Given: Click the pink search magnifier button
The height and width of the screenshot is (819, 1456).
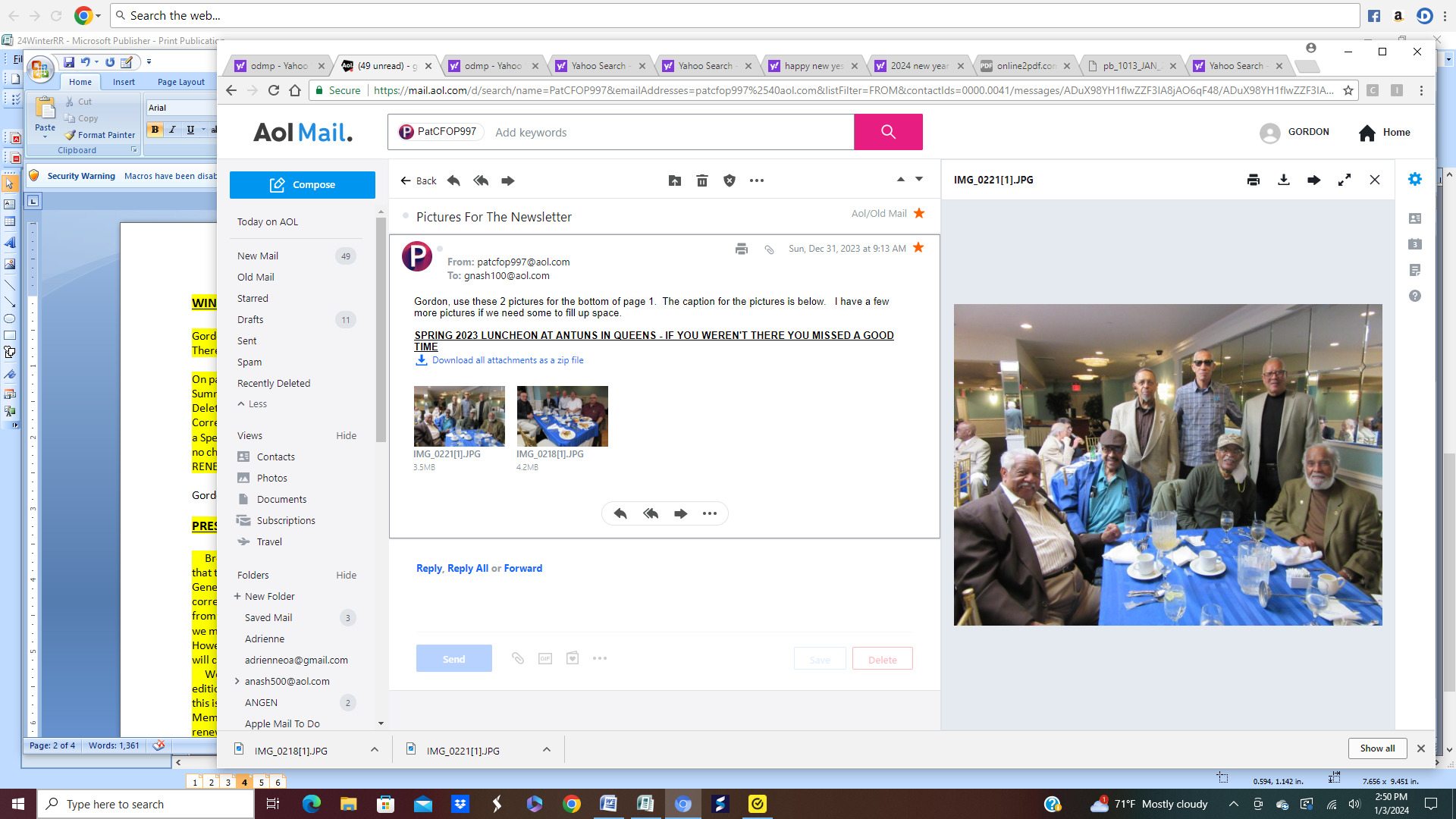Looking at the screenshot, I should (x=888, y=132).
